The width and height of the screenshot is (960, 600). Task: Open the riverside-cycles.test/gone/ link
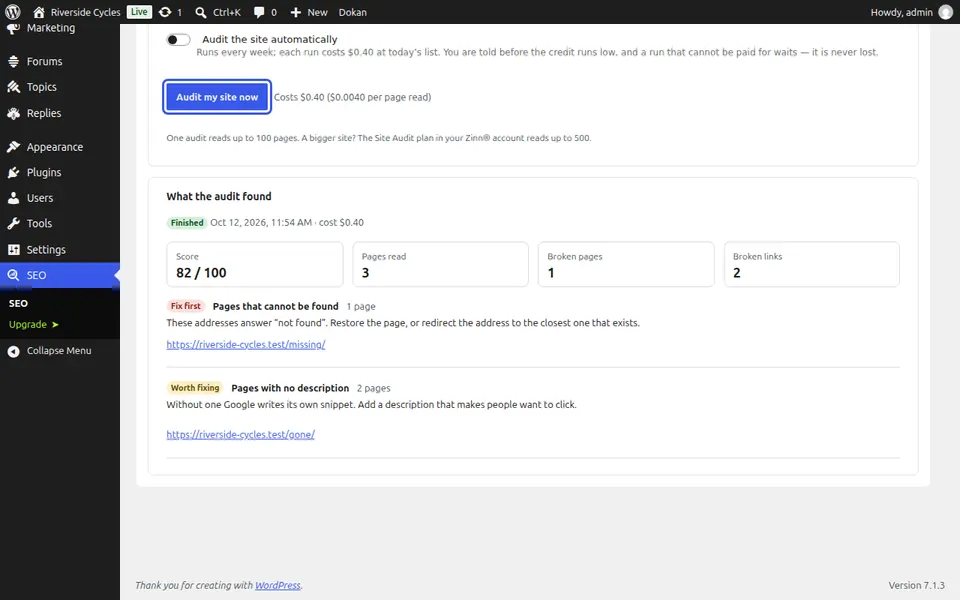pos(240,435)
